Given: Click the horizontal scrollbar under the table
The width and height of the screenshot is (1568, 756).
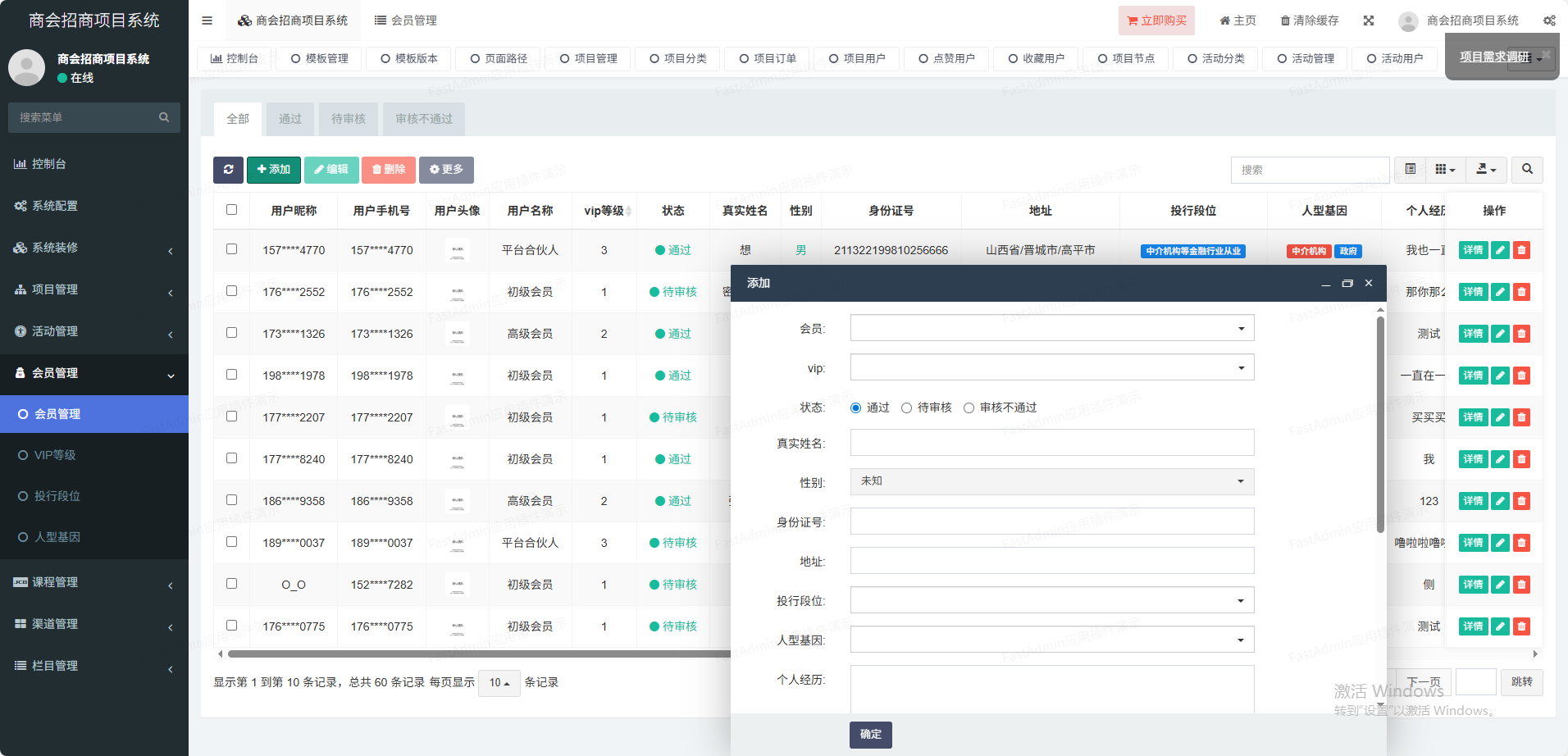Looking at the screenshot, I should (x=476, y=654).
